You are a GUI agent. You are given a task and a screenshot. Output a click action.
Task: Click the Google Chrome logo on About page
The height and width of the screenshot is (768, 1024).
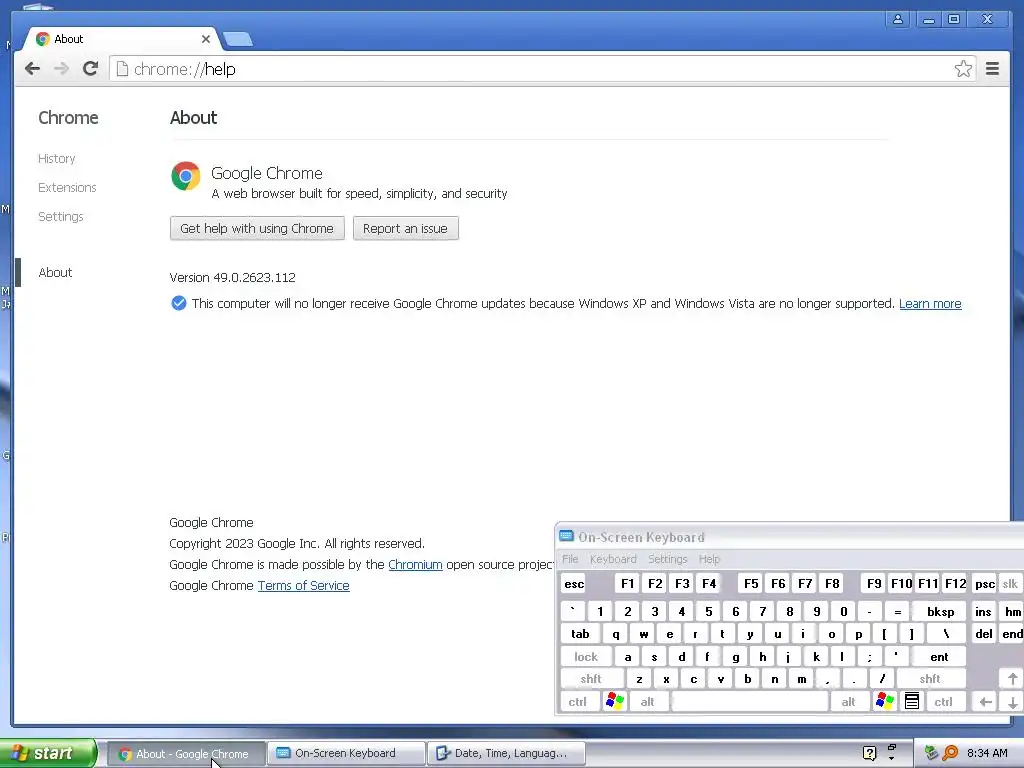tap(185, 176)
